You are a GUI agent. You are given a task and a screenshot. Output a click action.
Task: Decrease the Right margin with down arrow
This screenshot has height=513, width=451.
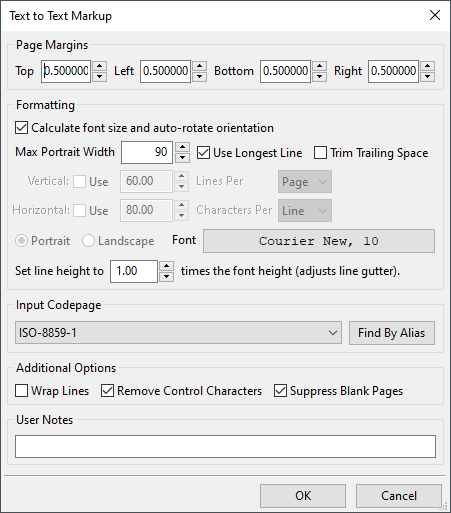click(x=428, y=77)
